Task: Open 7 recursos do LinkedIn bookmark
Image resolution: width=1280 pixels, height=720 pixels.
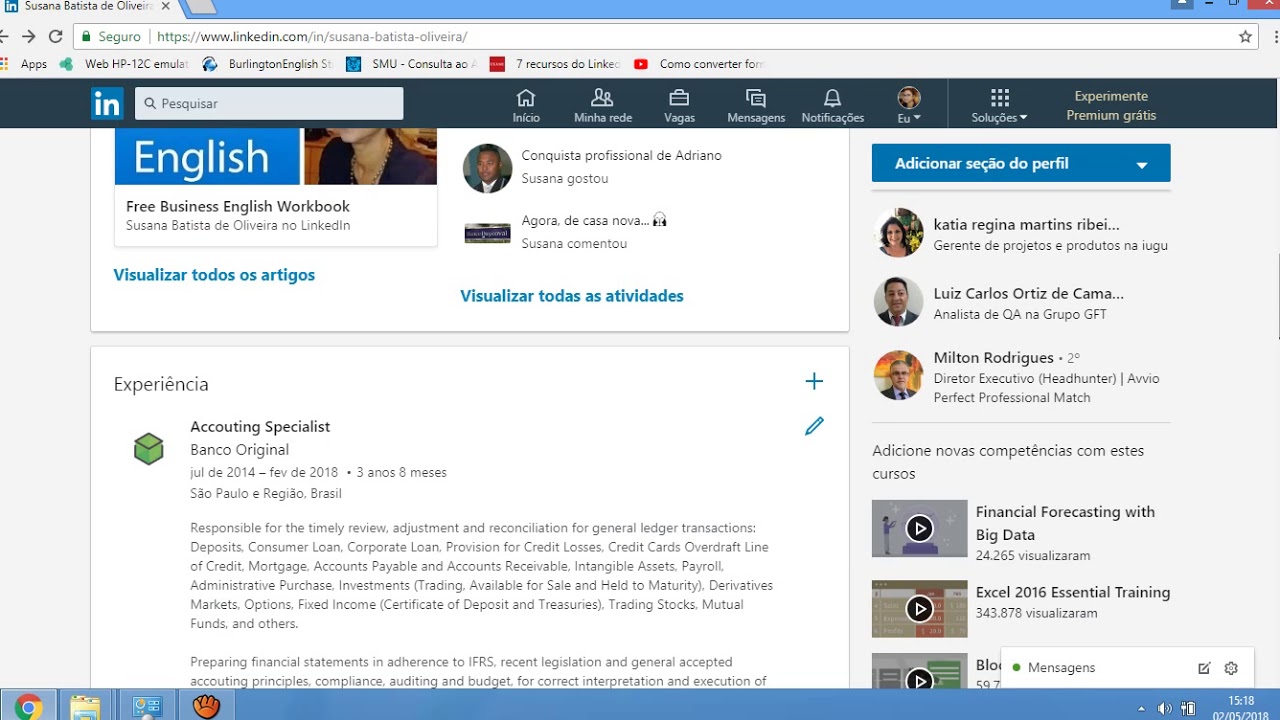Action: (555, 63)
